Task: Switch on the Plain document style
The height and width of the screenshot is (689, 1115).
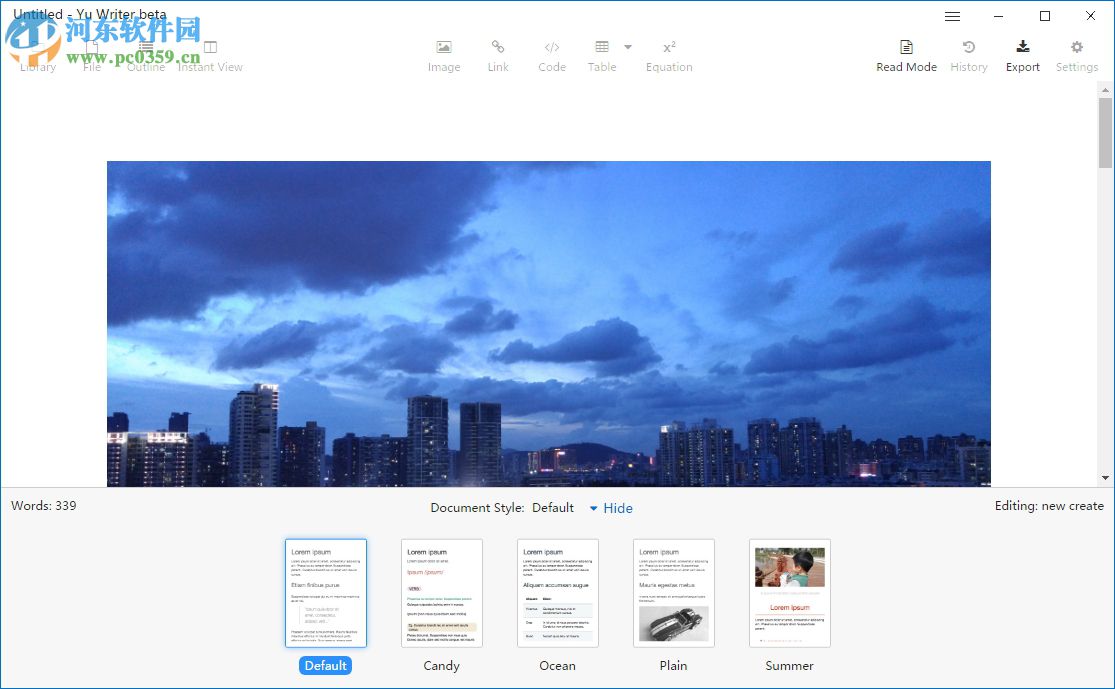Action: pyautogui.click(x=673, y=592)
